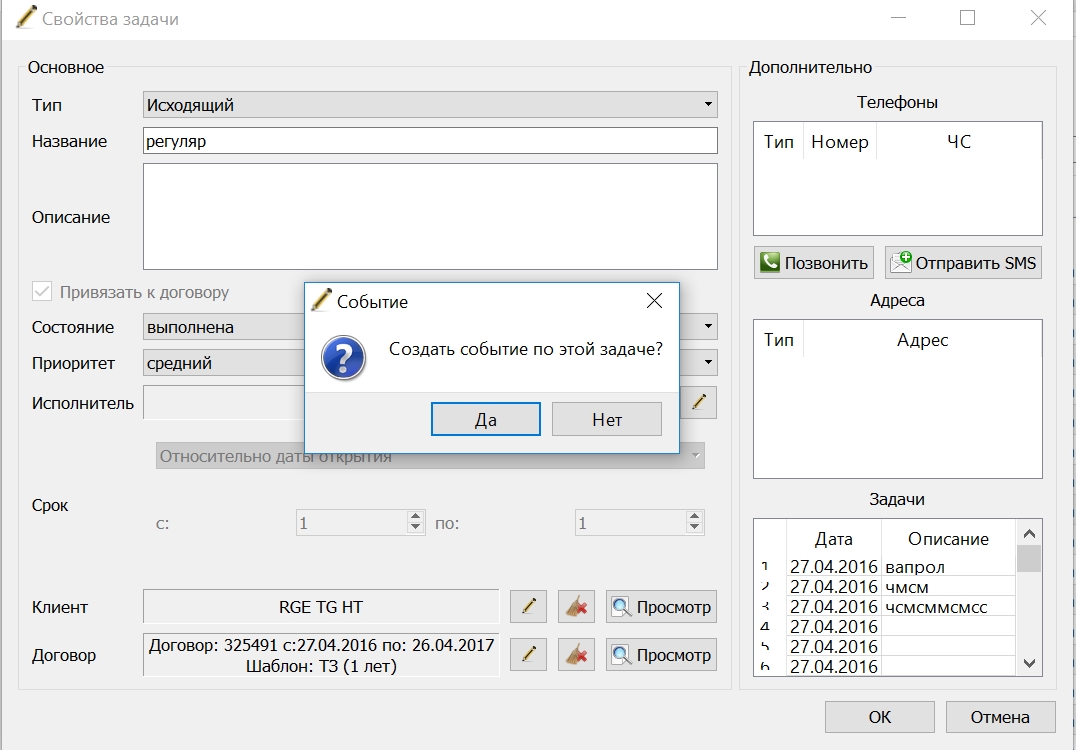The width and height of the screenshot is (1076, 750).
Task: Click the Позвонить phone button
Action: point(814,263)
